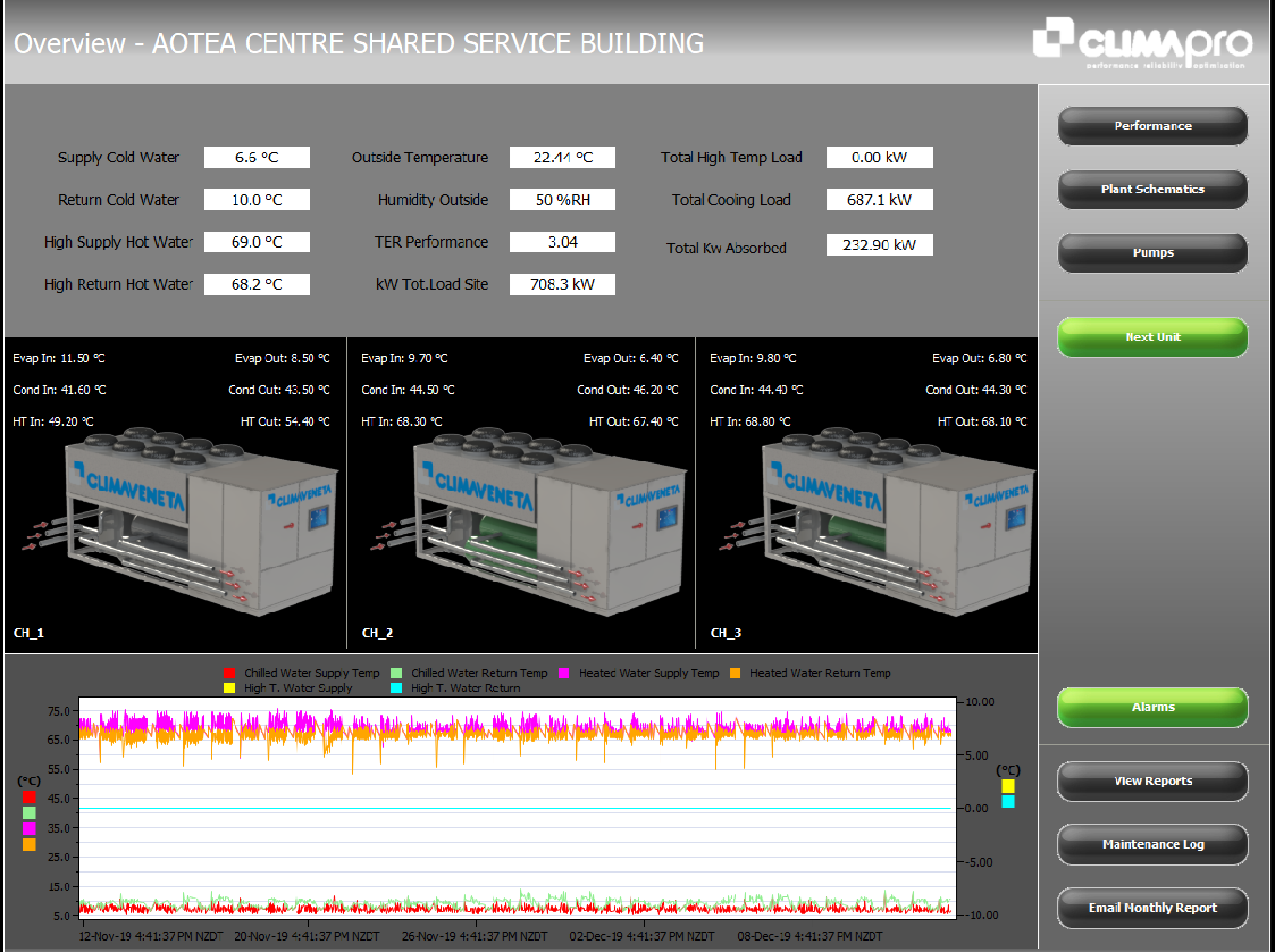
Task: Click the Return Cold Water value 10.0 °C
Action: tap(256, 200)
